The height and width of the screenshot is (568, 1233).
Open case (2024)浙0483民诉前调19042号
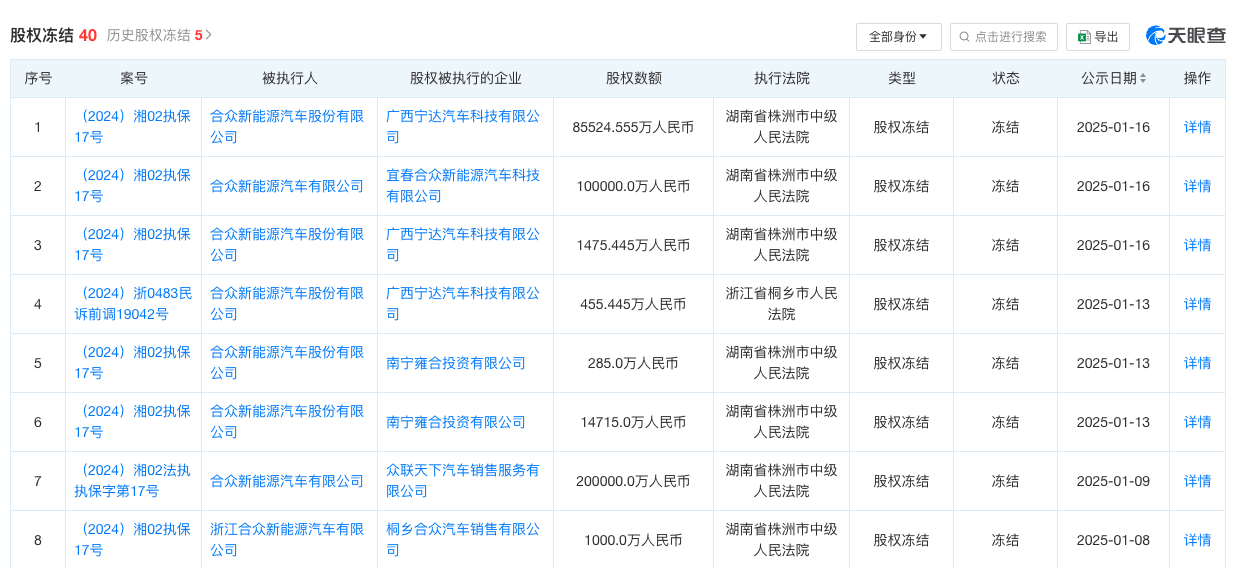132,303
